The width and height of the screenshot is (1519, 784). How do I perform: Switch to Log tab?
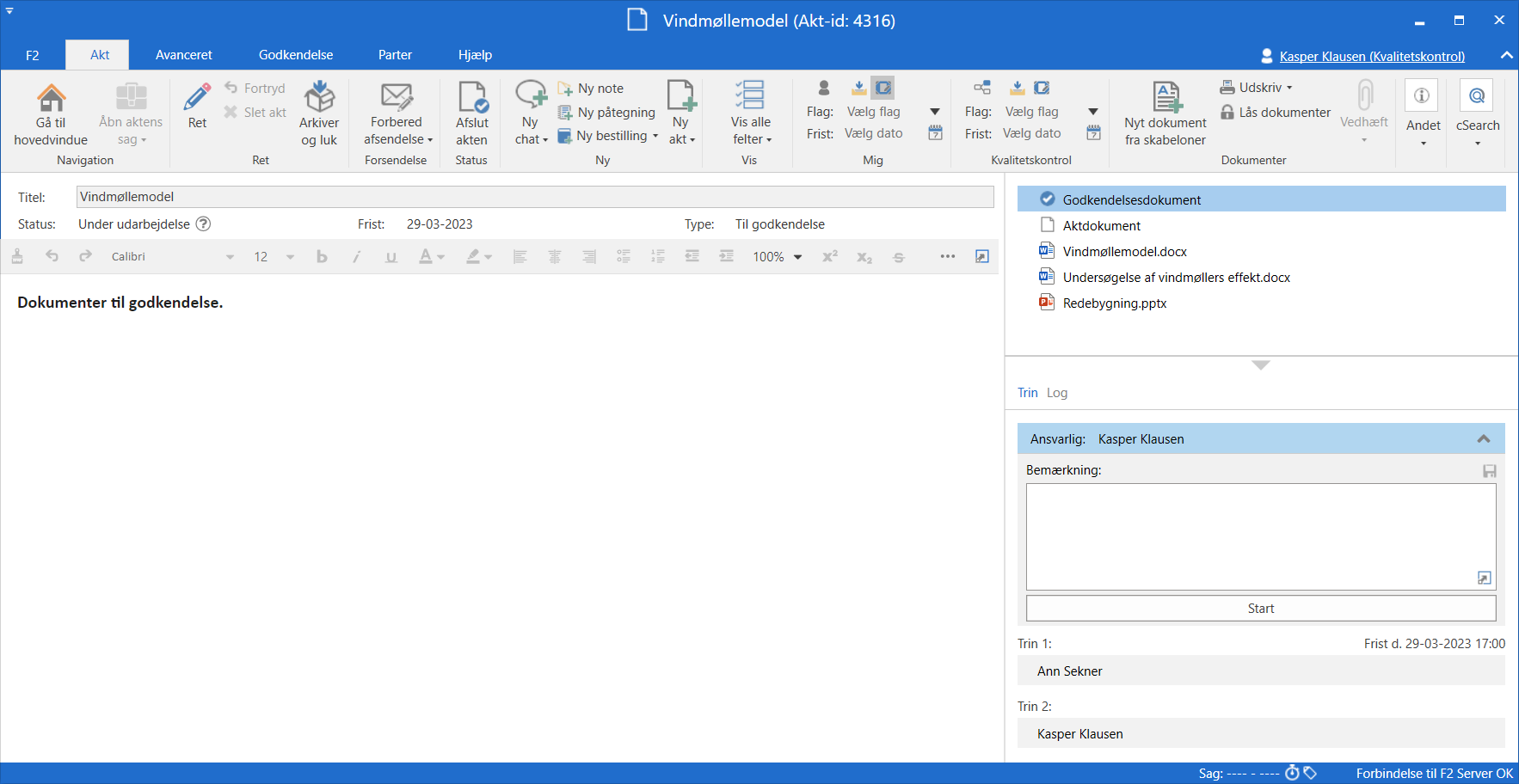click(1057, 393)
